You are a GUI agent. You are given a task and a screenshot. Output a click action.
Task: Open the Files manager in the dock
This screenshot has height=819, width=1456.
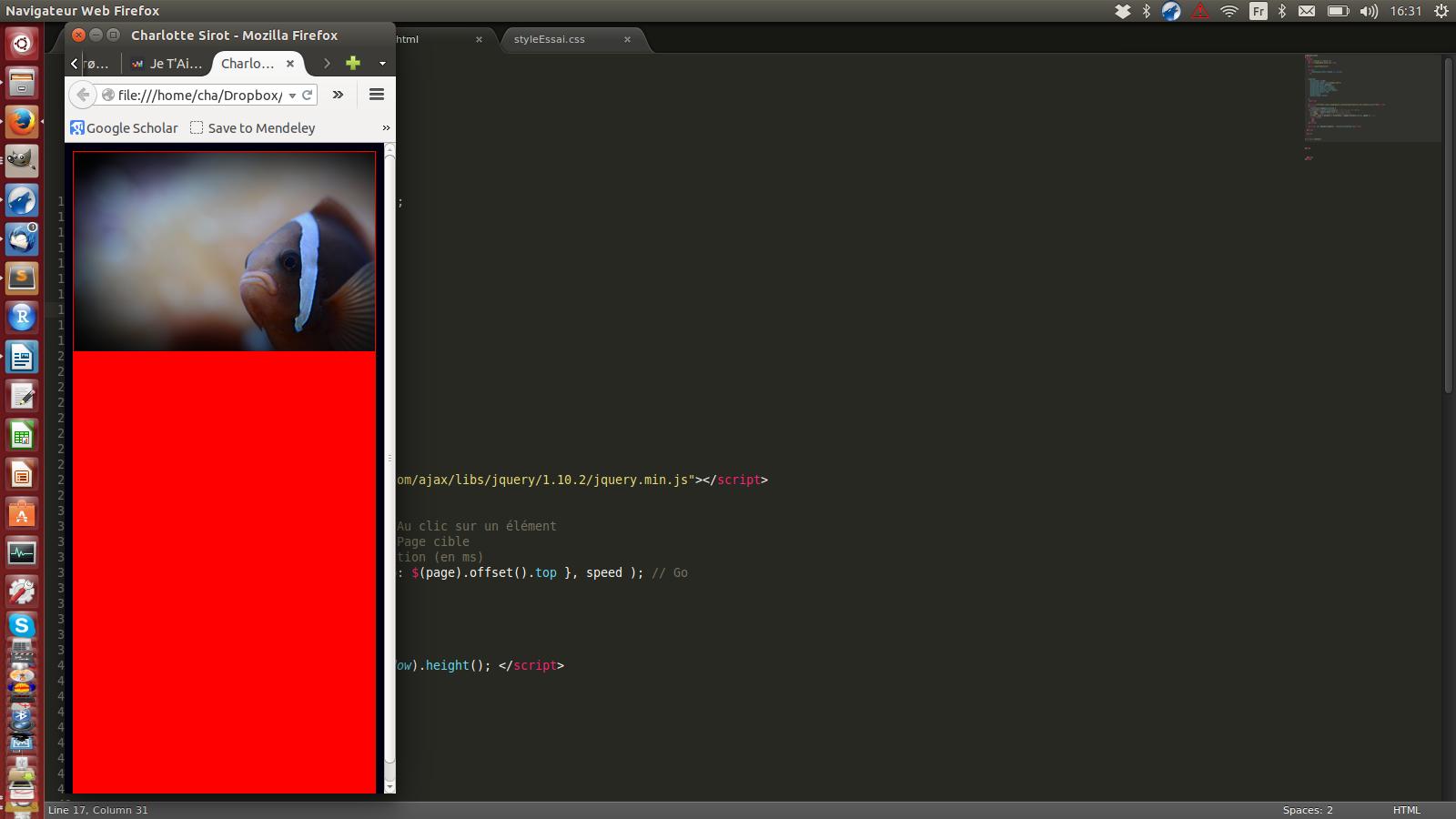[x=22, y=84]
